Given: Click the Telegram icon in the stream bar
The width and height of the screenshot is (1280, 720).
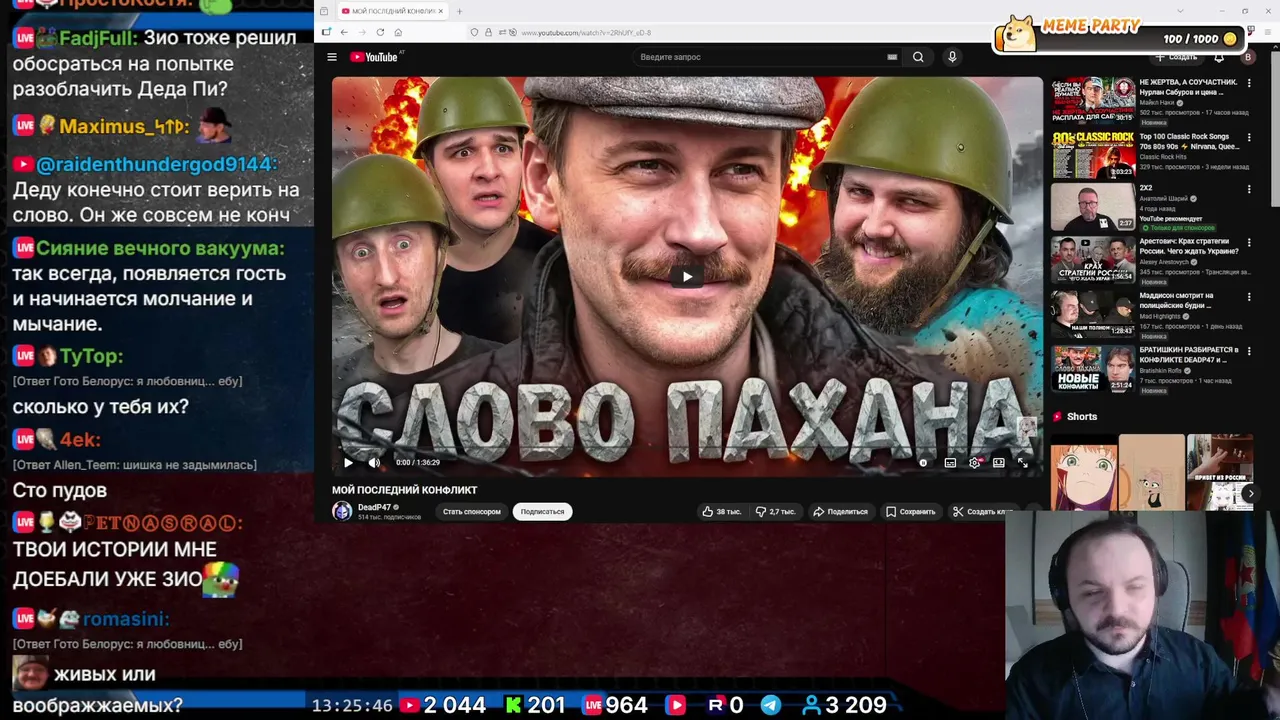Looking at the screenshot, I should pos(771,705).
